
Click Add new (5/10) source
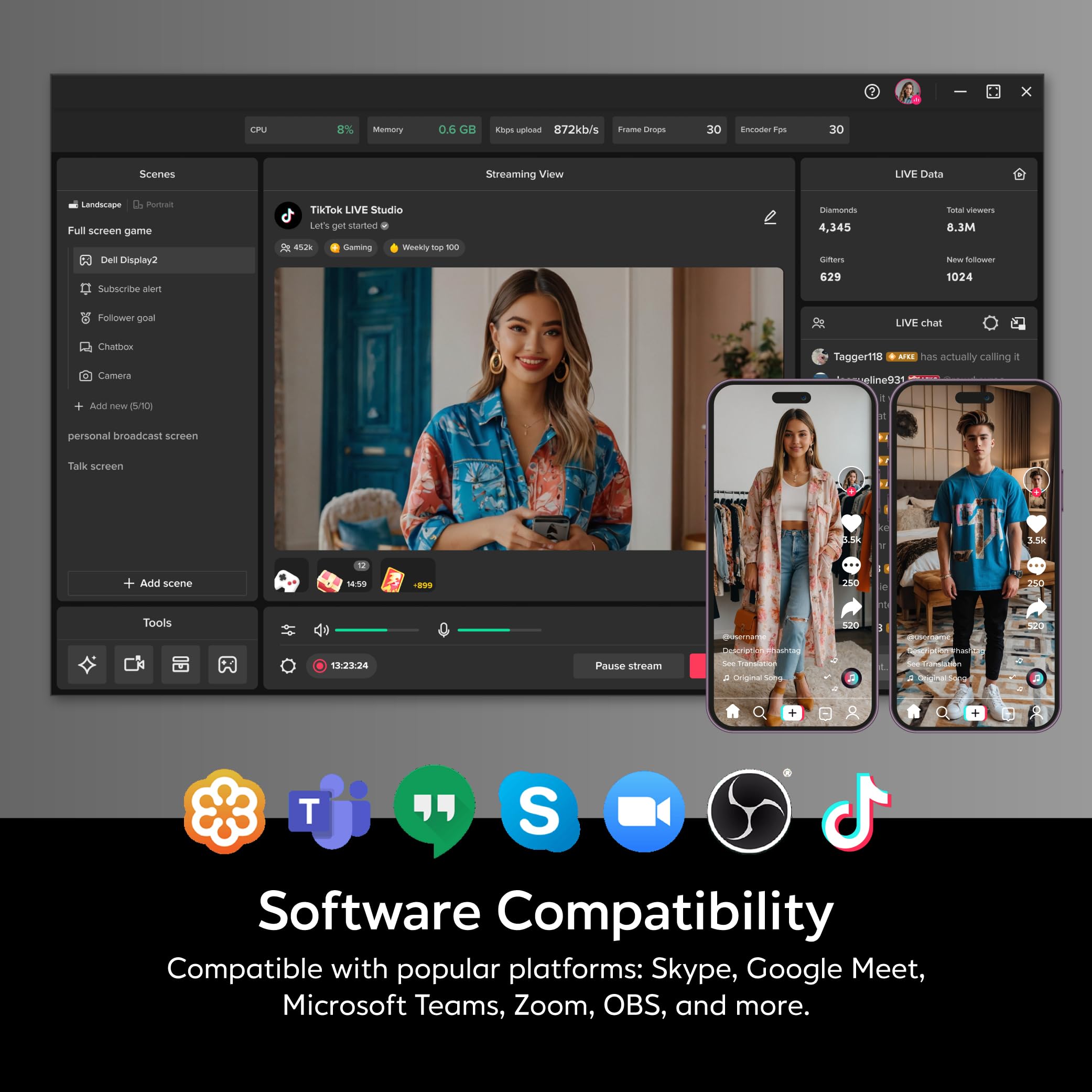pyautogui.click(x=114, y=406)
